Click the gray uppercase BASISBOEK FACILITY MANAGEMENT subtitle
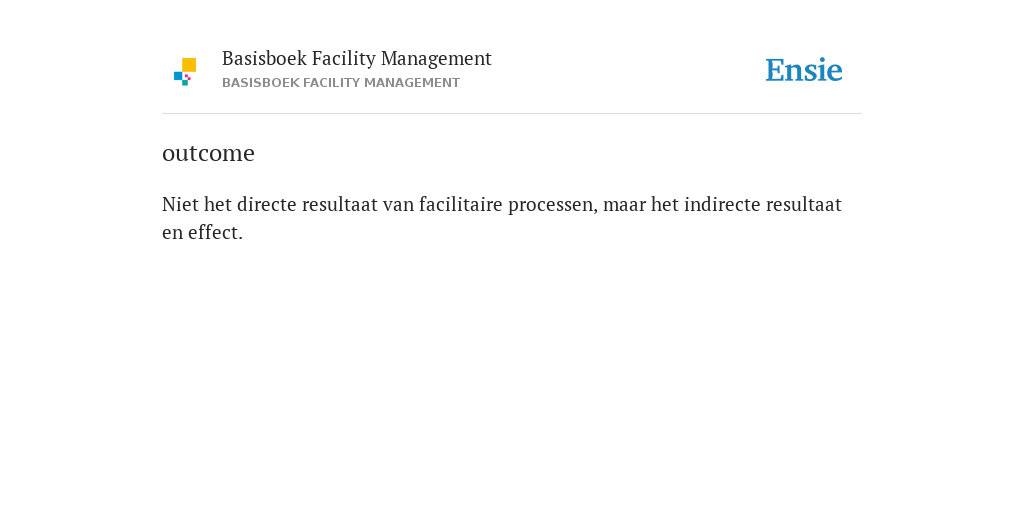This screenshot has width=1024, height=512. [341, 83]
